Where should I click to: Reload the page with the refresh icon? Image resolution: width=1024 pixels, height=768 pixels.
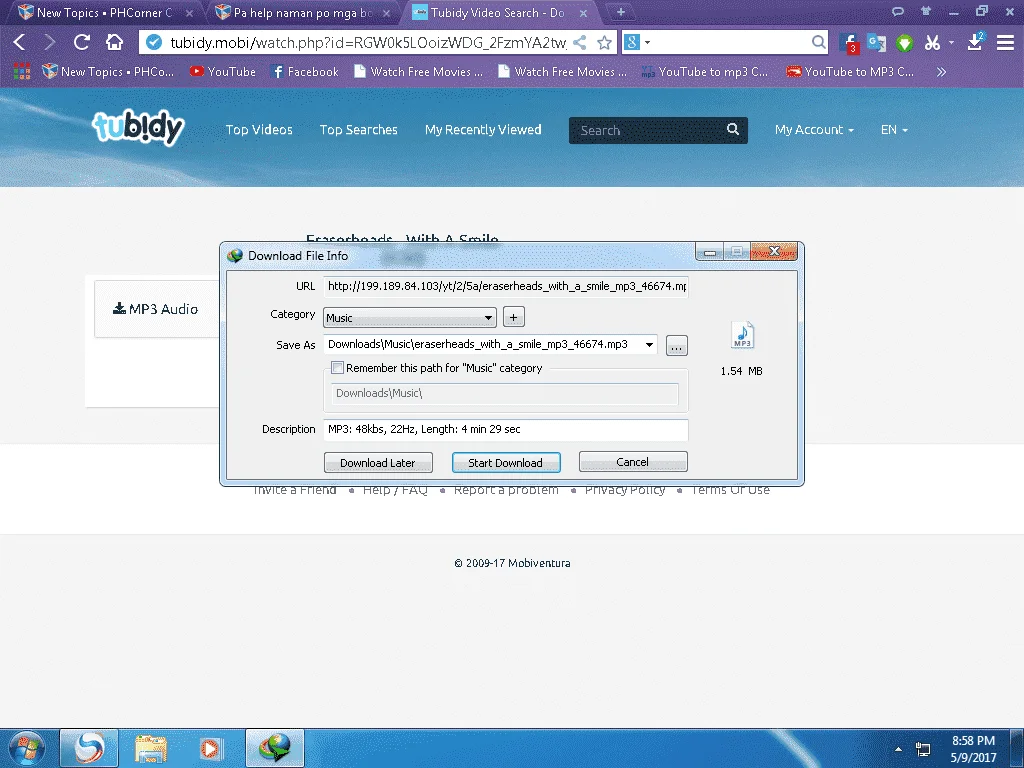(x=82, y=42)
